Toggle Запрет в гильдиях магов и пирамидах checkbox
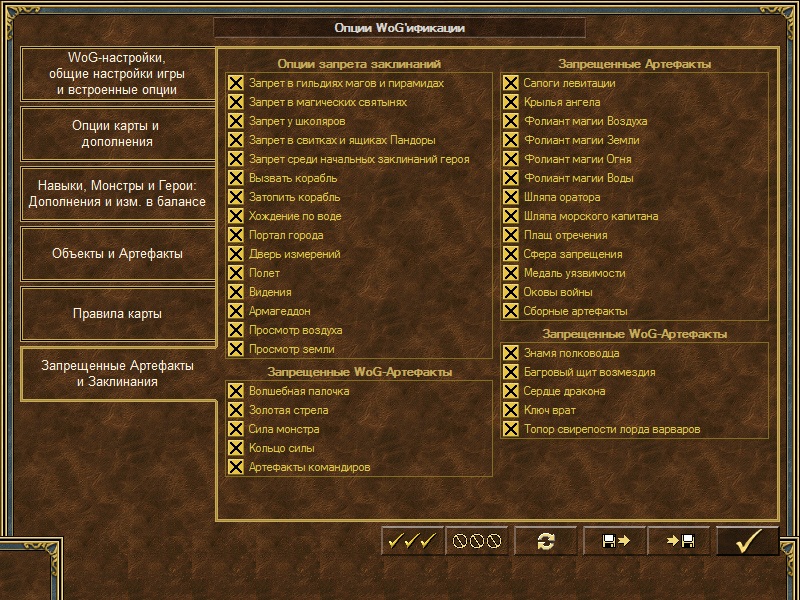 pyautogui.click(x=236, y=83)
